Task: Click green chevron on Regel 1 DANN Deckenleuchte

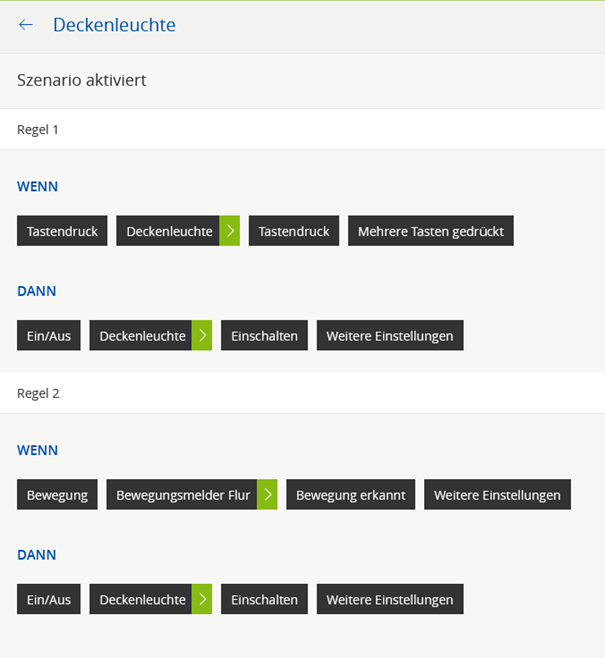Action: pyautogui.click(x=202, y=336)
